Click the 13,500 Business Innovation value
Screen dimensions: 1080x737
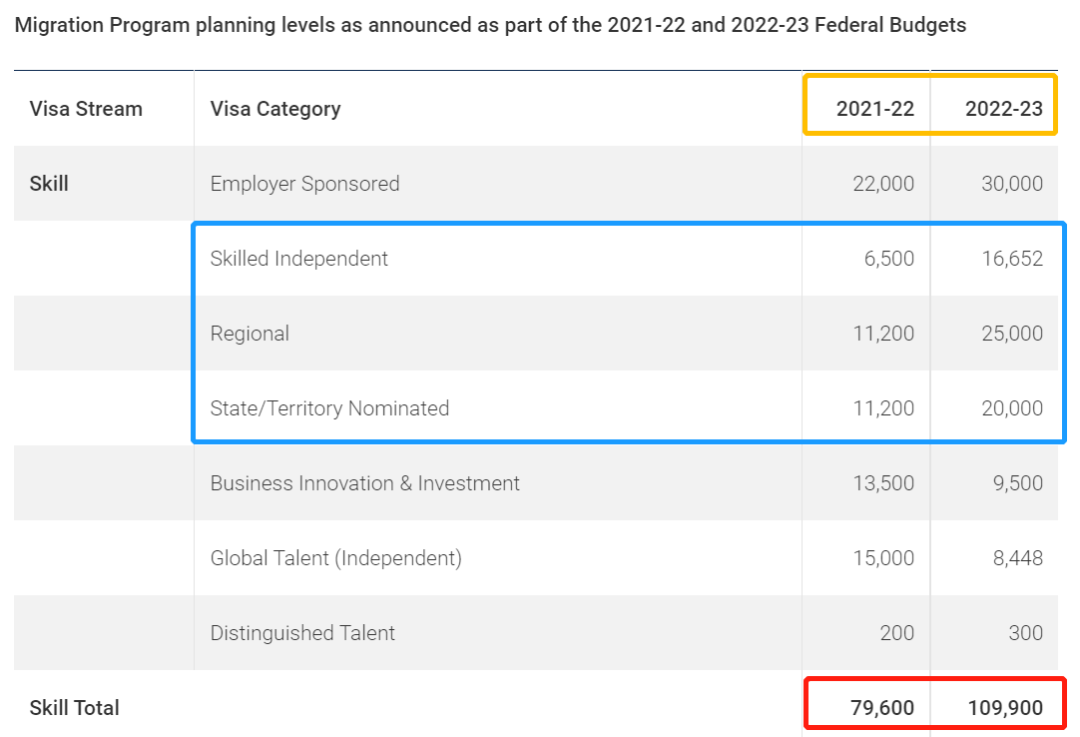883,484
